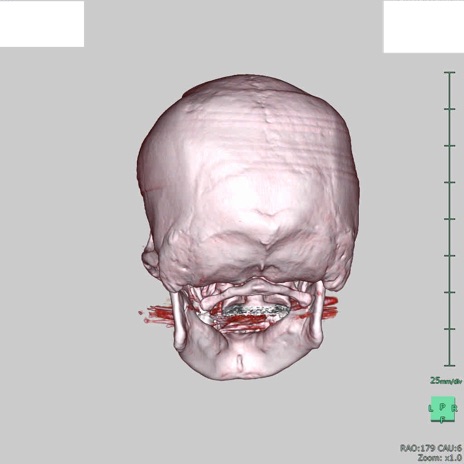Click the center of the 3D skull render
Screen dimensions: 464x464
click(248, 227)
